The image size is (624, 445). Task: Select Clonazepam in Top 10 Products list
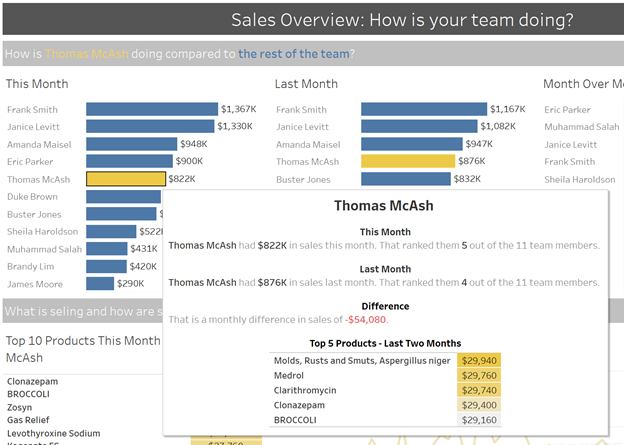(x=33, y=381)
